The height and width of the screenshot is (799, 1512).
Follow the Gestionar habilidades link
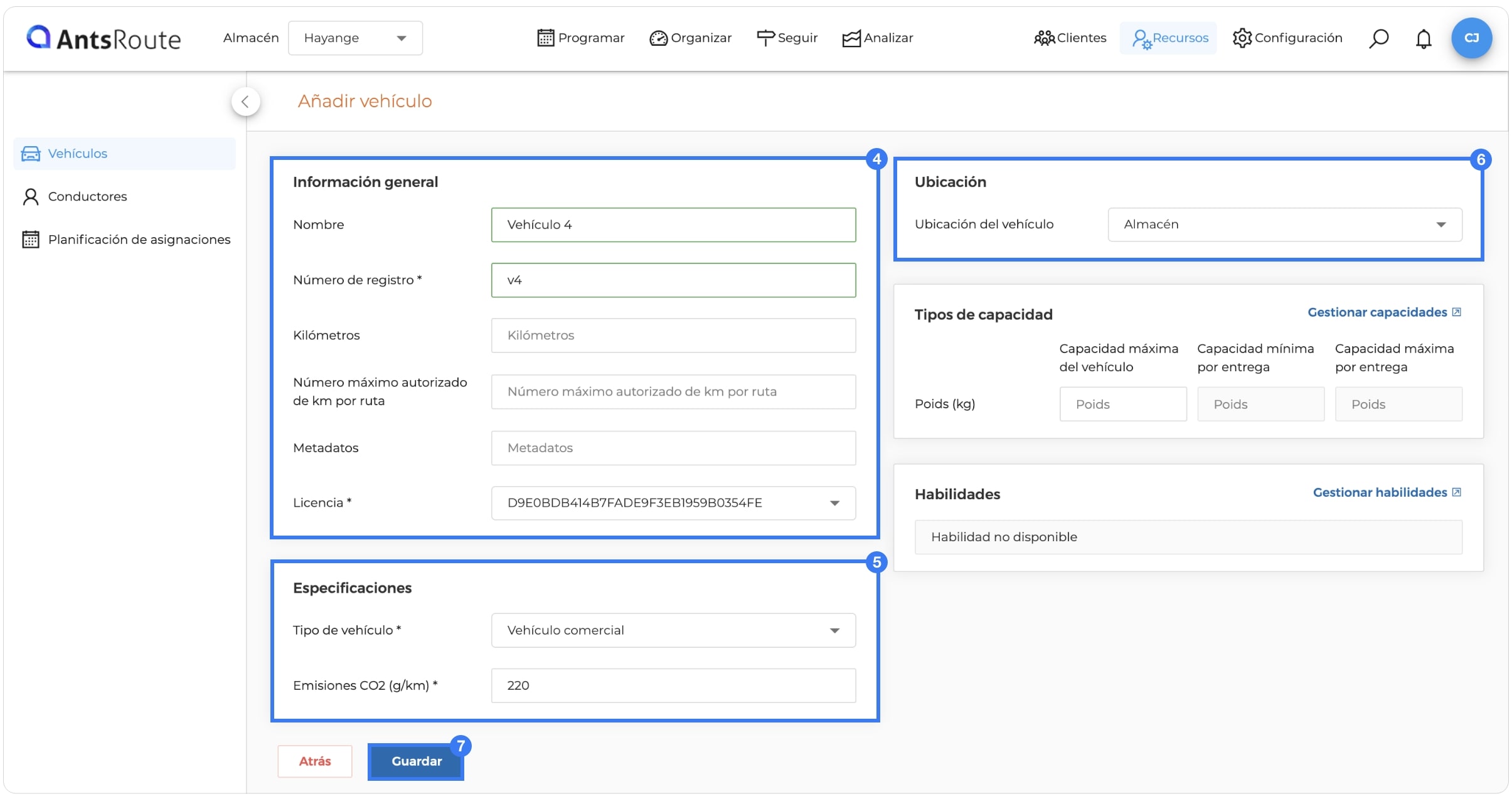1387,492
